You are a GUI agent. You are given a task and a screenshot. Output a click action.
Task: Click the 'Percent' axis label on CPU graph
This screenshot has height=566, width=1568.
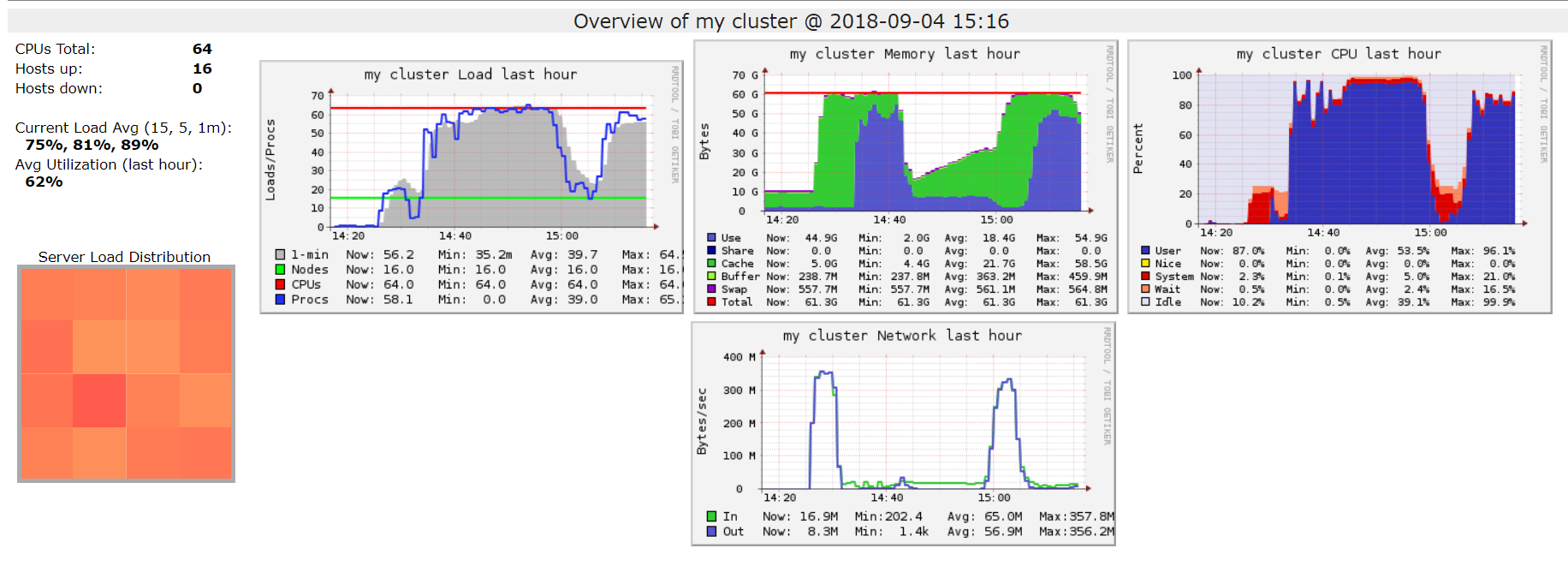click(1138, 149)
